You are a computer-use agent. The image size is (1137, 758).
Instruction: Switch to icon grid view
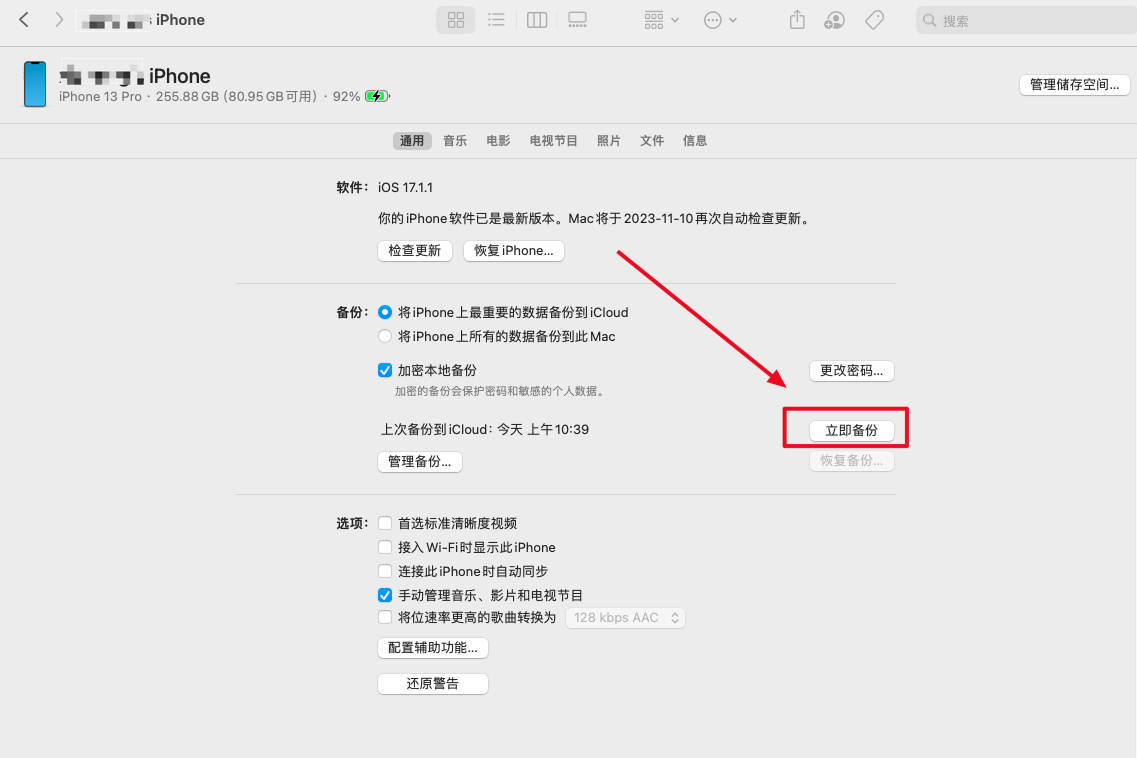455,20
